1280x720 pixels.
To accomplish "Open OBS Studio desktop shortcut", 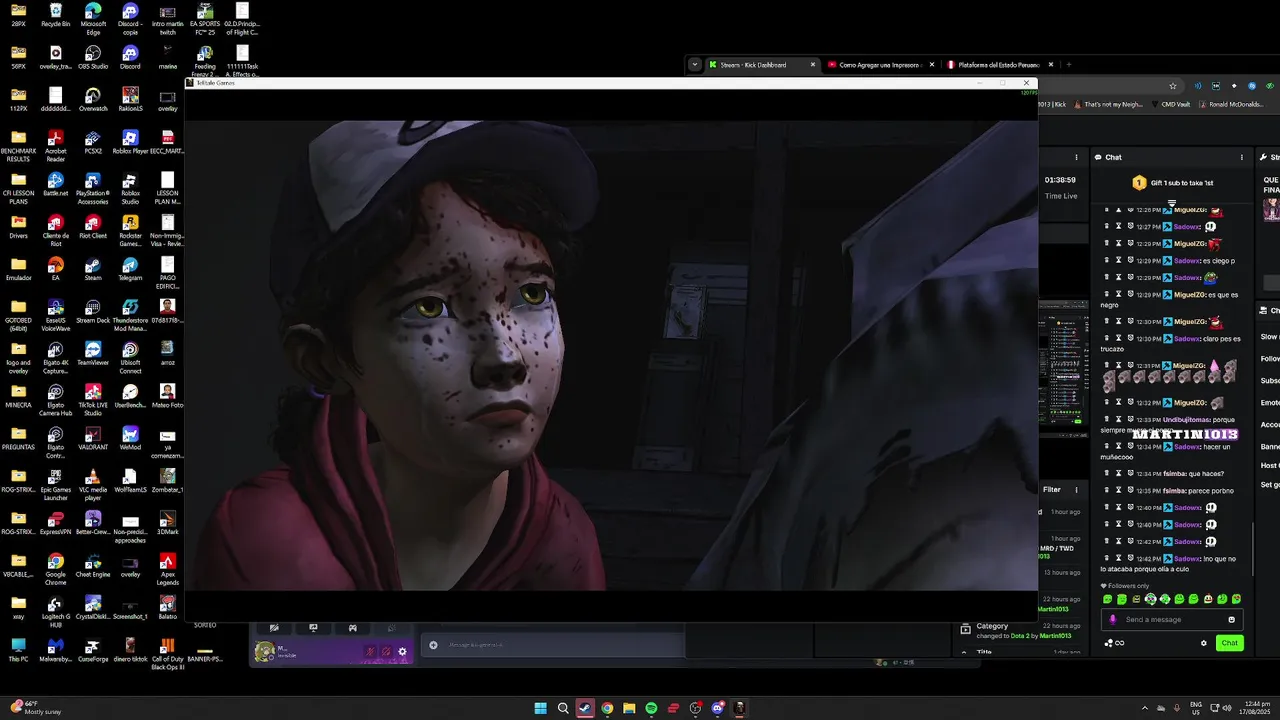I will tap(93, 57).
